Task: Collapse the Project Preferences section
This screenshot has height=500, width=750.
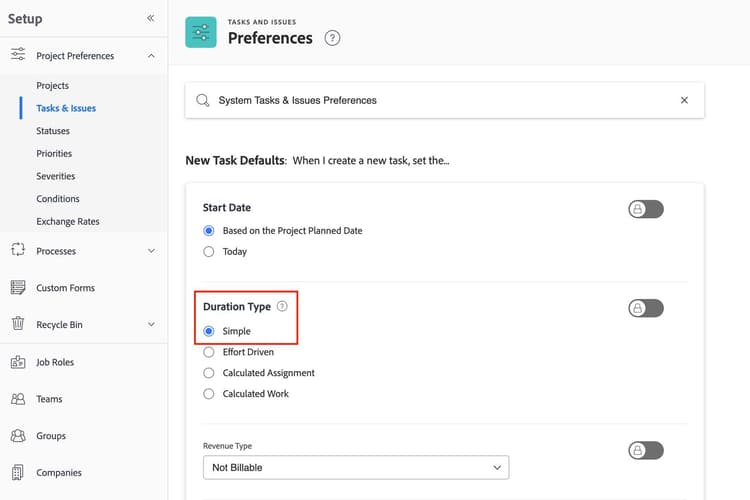Action: point(151,56)
